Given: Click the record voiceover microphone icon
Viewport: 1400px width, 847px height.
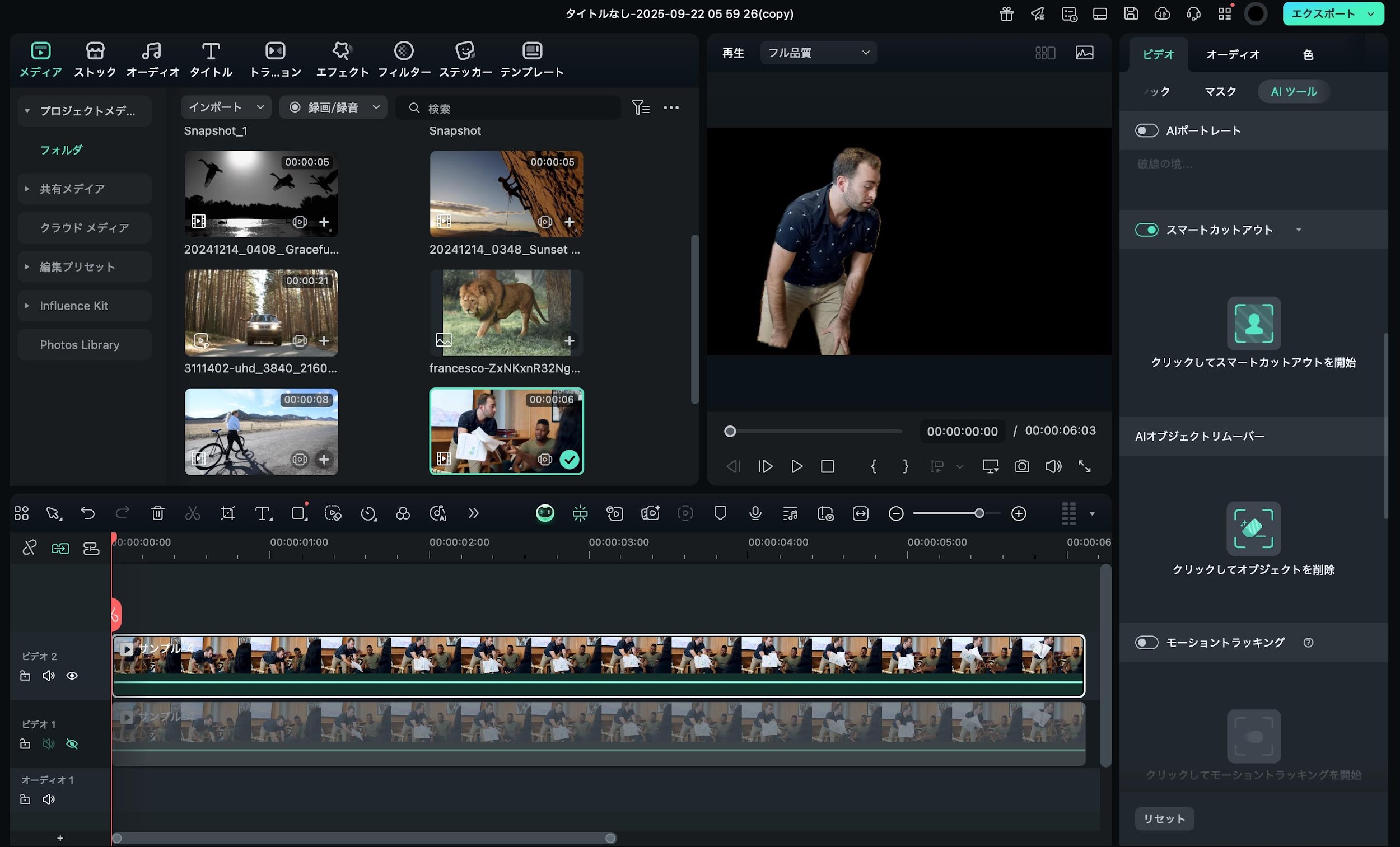Looking at the screenshot, I should [x=755, y=513].
